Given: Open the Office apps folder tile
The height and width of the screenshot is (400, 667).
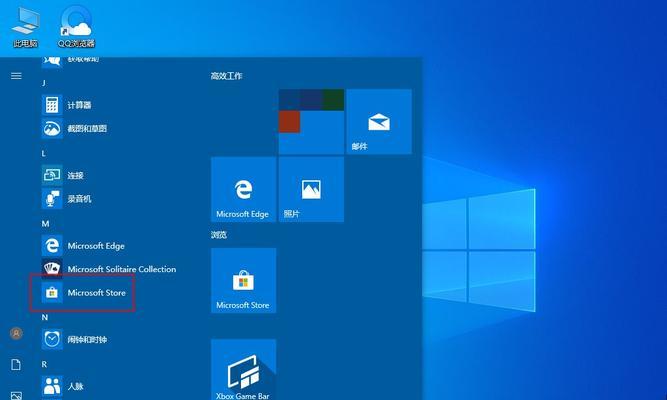Looking at the screenshot, I should coord(311,121).
